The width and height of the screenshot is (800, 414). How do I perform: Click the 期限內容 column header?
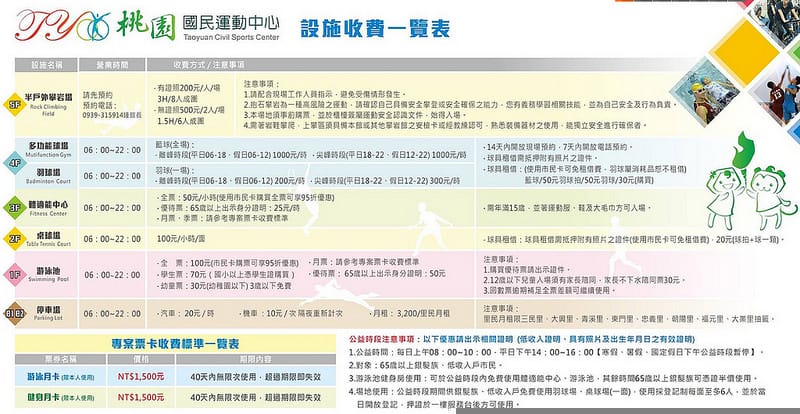256,359
